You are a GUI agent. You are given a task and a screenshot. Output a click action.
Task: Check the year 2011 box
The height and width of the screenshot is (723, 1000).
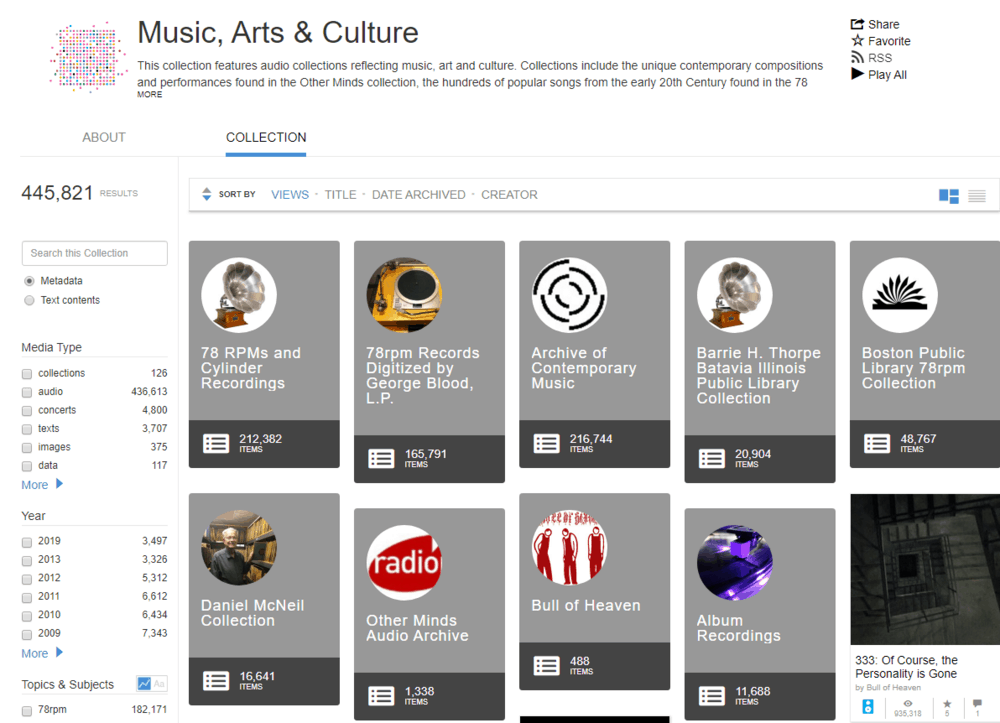coord(27,597)
